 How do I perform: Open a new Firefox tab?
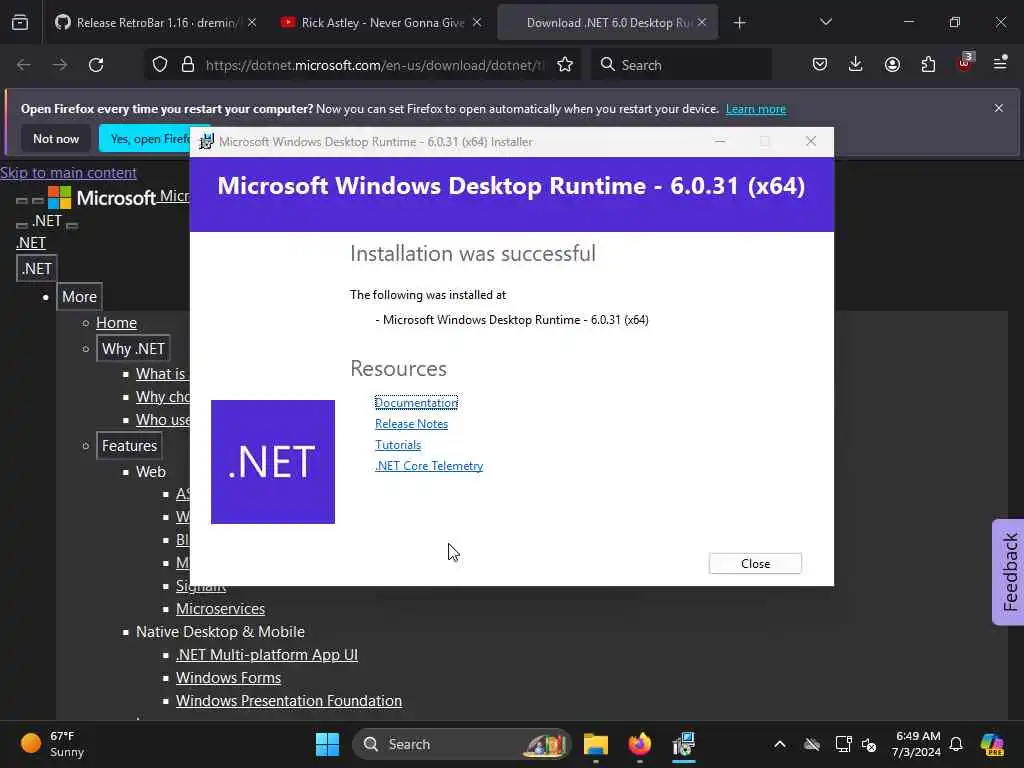click(x=739, y=23)
